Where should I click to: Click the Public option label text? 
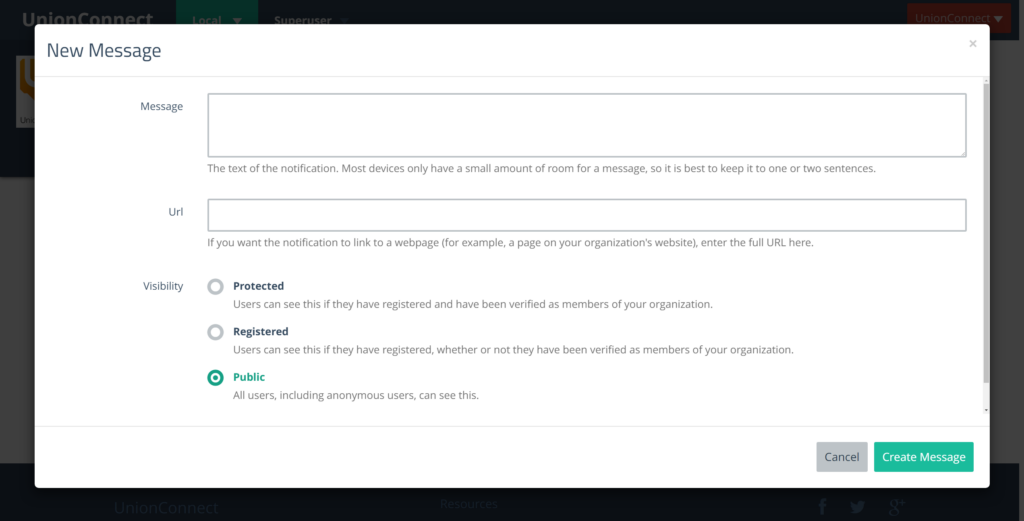[249, 377]
